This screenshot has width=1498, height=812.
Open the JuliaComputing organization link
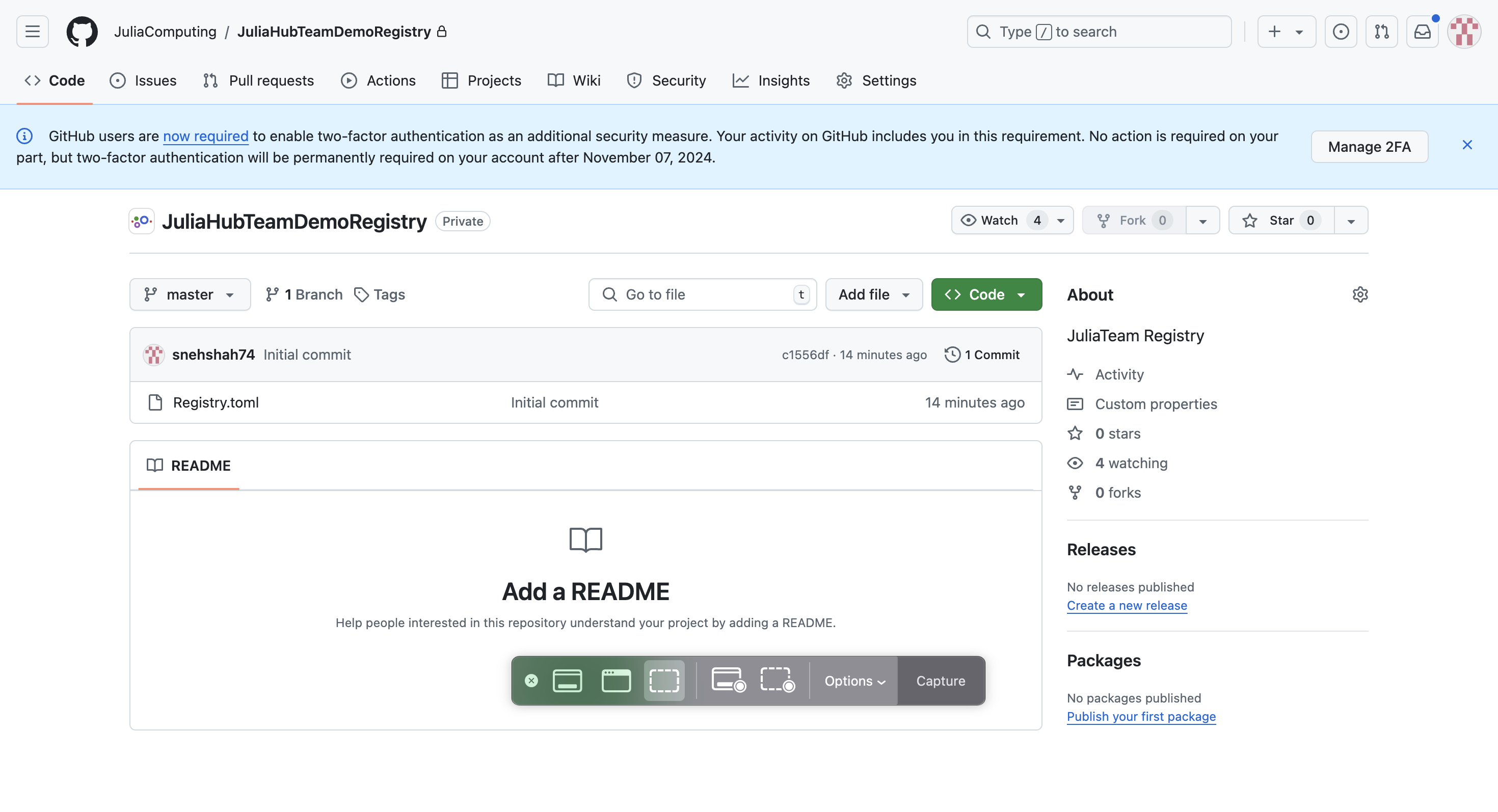pyautogui.click(x=165, y=32)
